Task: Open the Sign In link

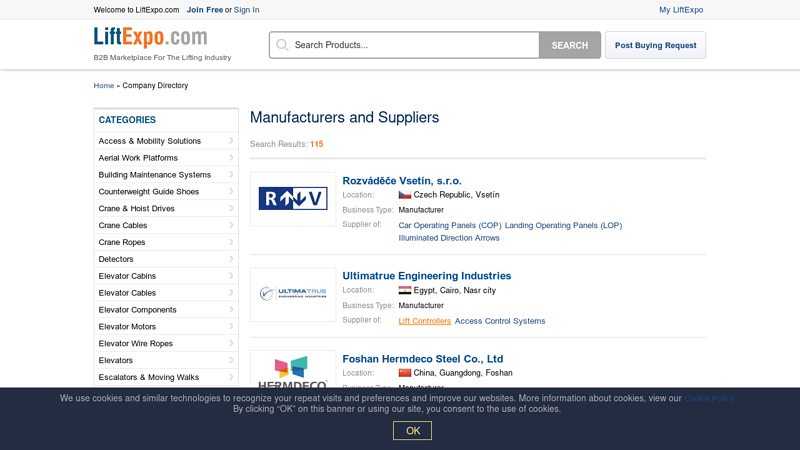Action: (x=246, y=10)
